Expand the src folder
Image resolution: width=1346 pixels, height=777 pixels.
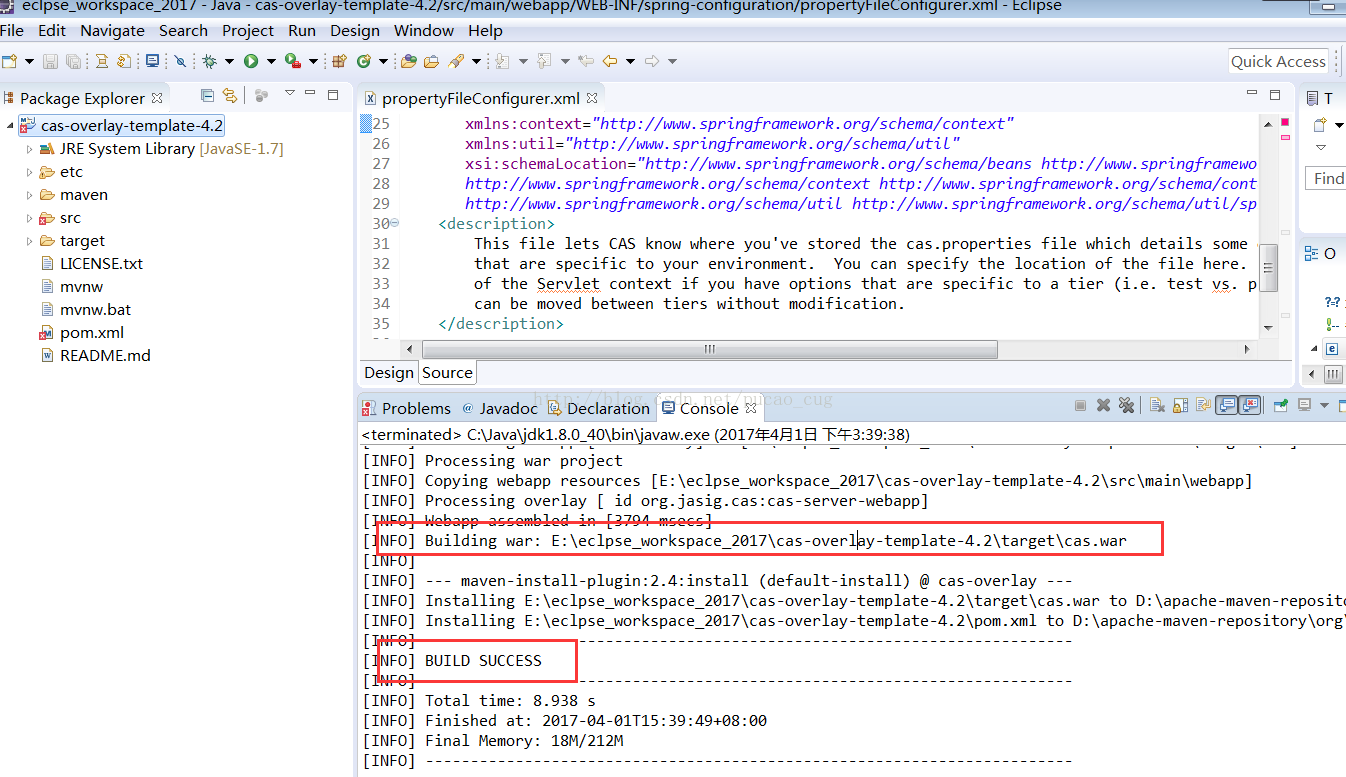[x=30, y=218]
